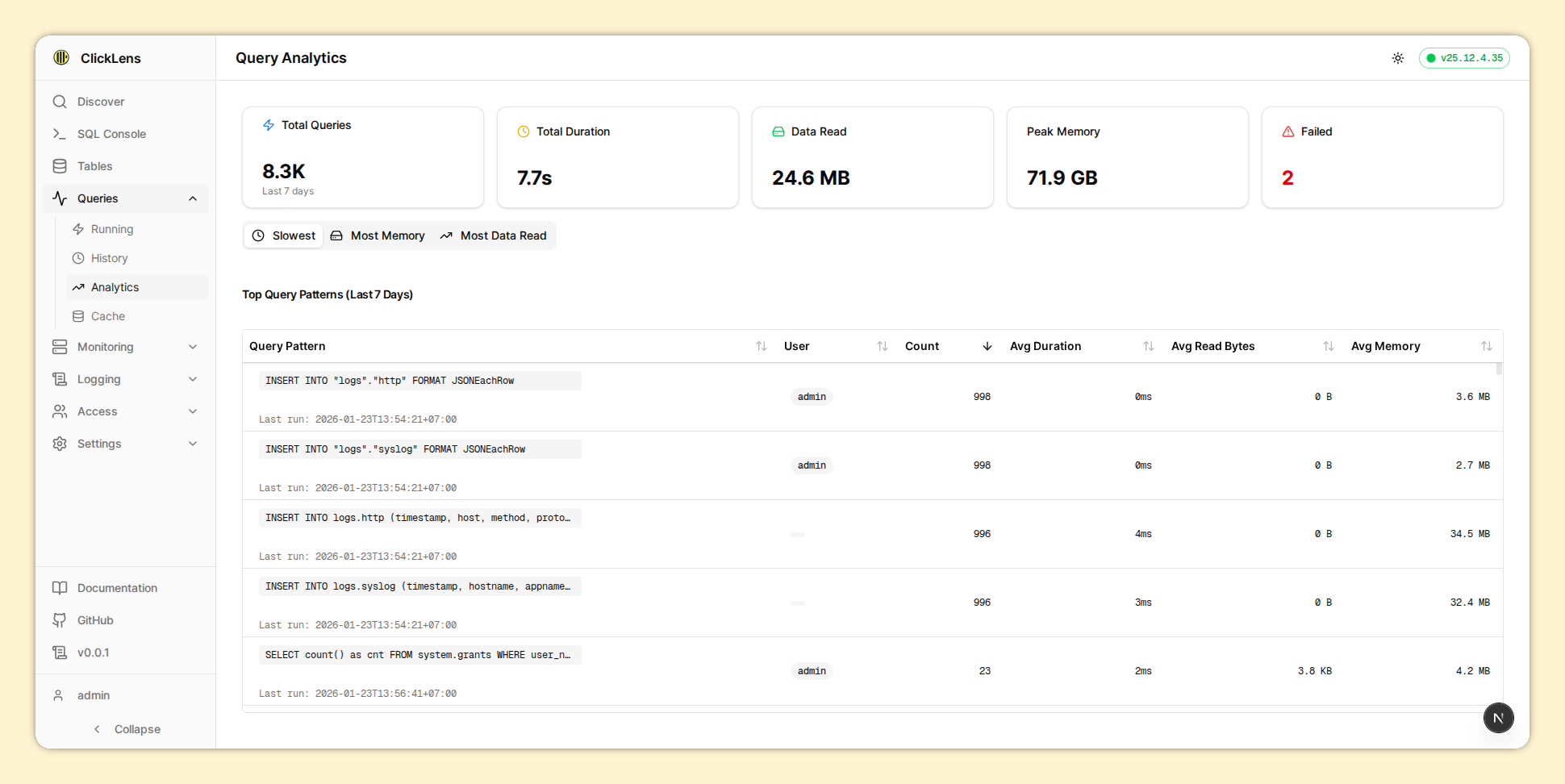The height and width of the screenshot is (784, 1565).
Task: Open the Tables database icon
Action: pyautogui.click(x=60, y=166)
